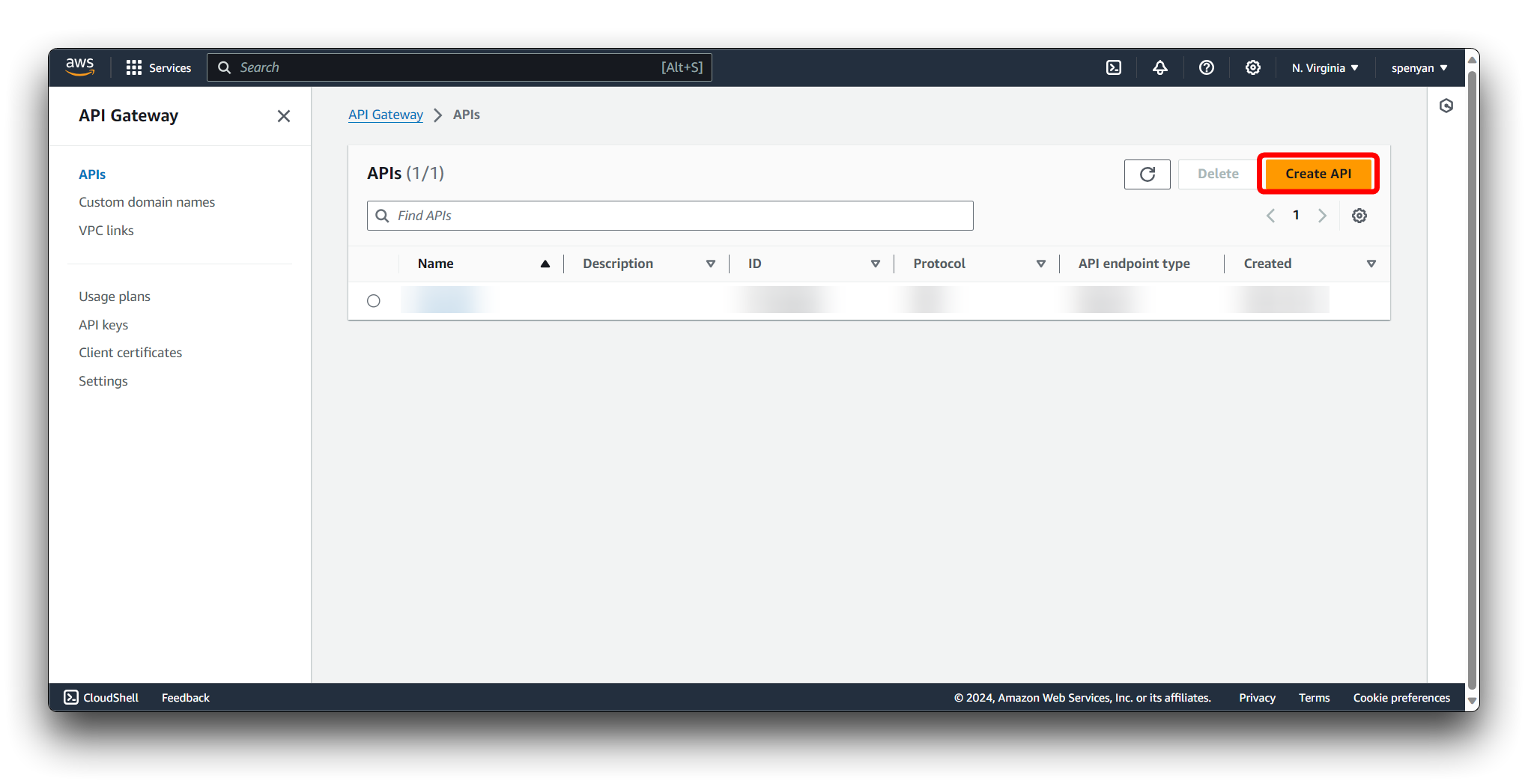1528x784 pixels.
Task: Click the APIs breadcrumb text
Action: (x=467, y=115)
